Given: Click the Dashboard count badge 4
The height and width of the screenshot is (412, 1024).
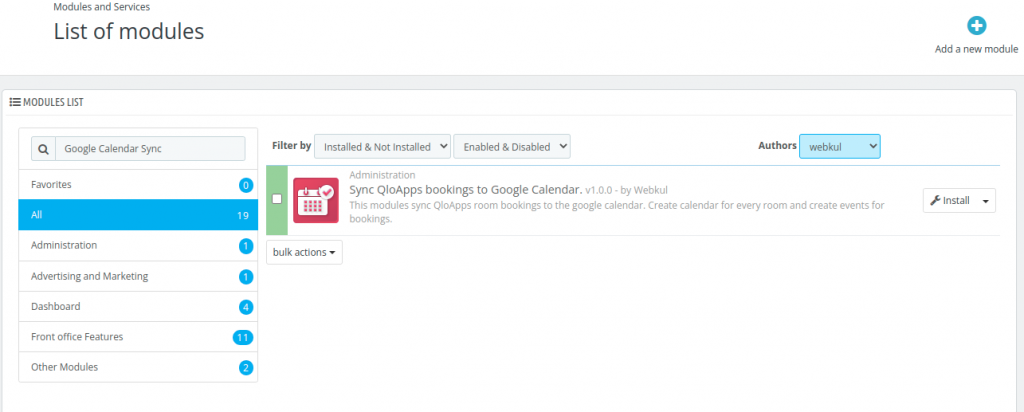Looking at the screenshot, I should [246, 307].
